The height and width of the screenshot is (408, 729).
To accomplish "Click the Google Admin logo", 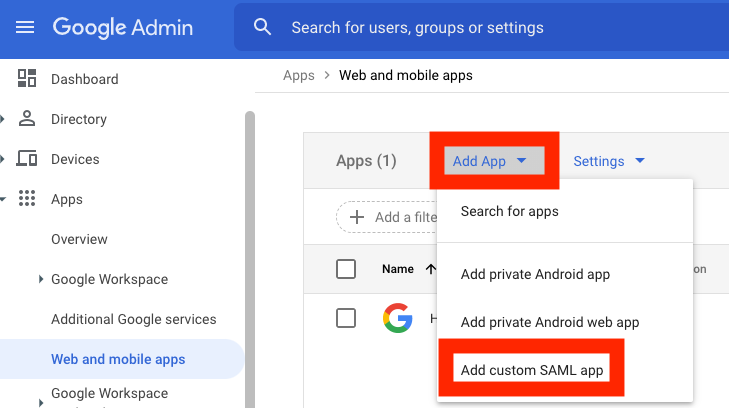I will 123,27.
